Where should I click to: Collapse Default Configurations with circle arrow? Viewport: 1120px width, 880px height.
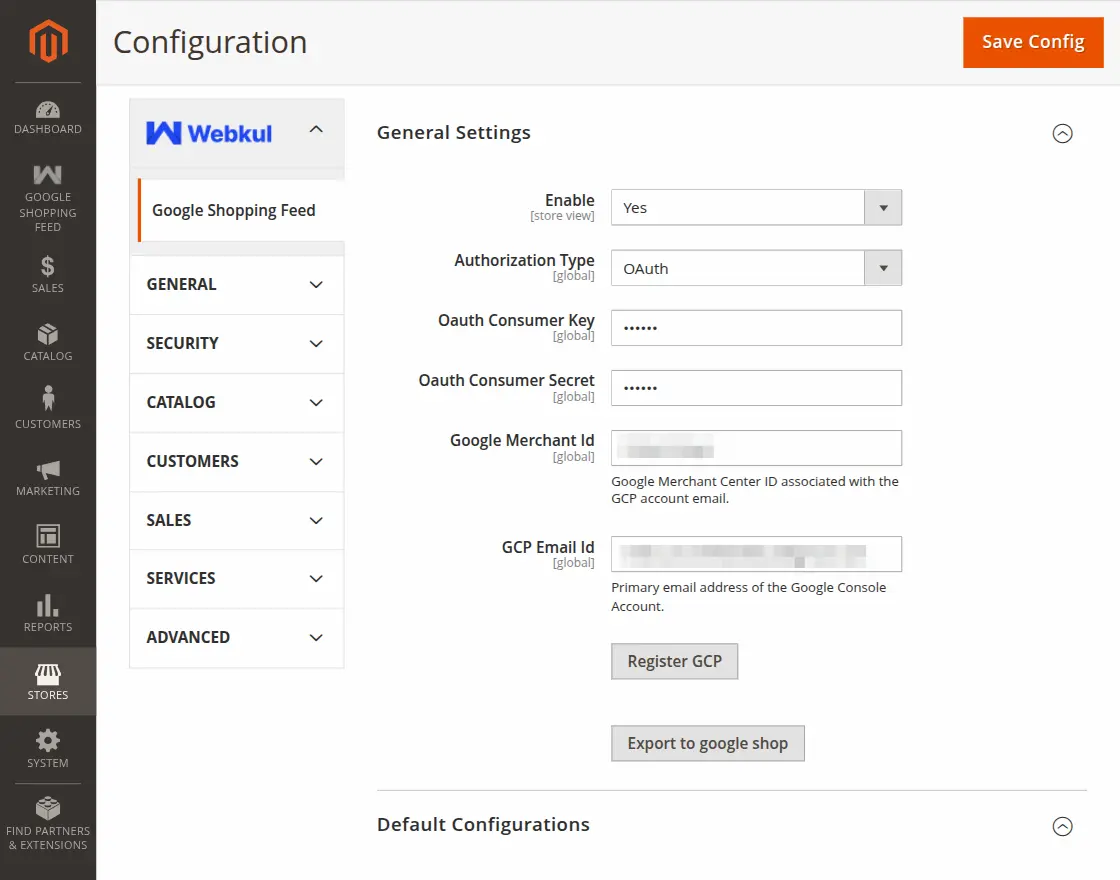click(1062, 826)
